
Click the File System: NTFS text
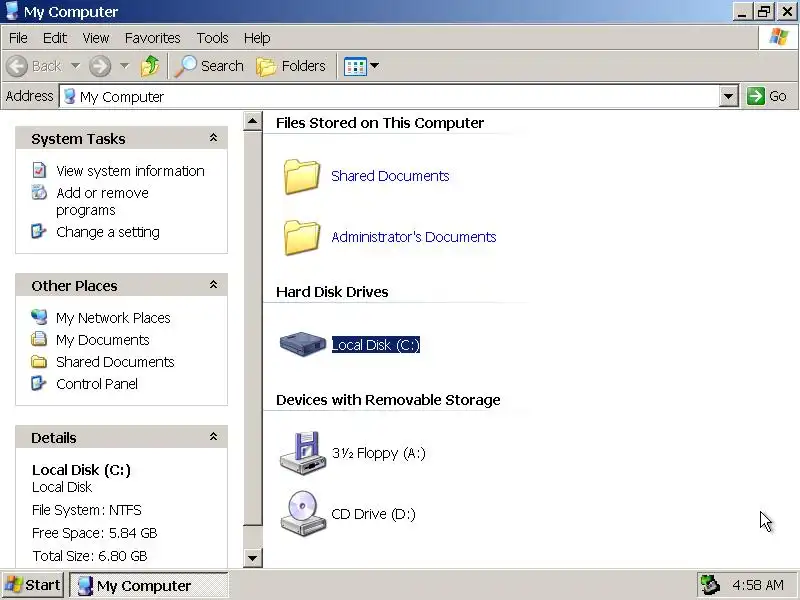pyautogui.click(x=87, y=510)
